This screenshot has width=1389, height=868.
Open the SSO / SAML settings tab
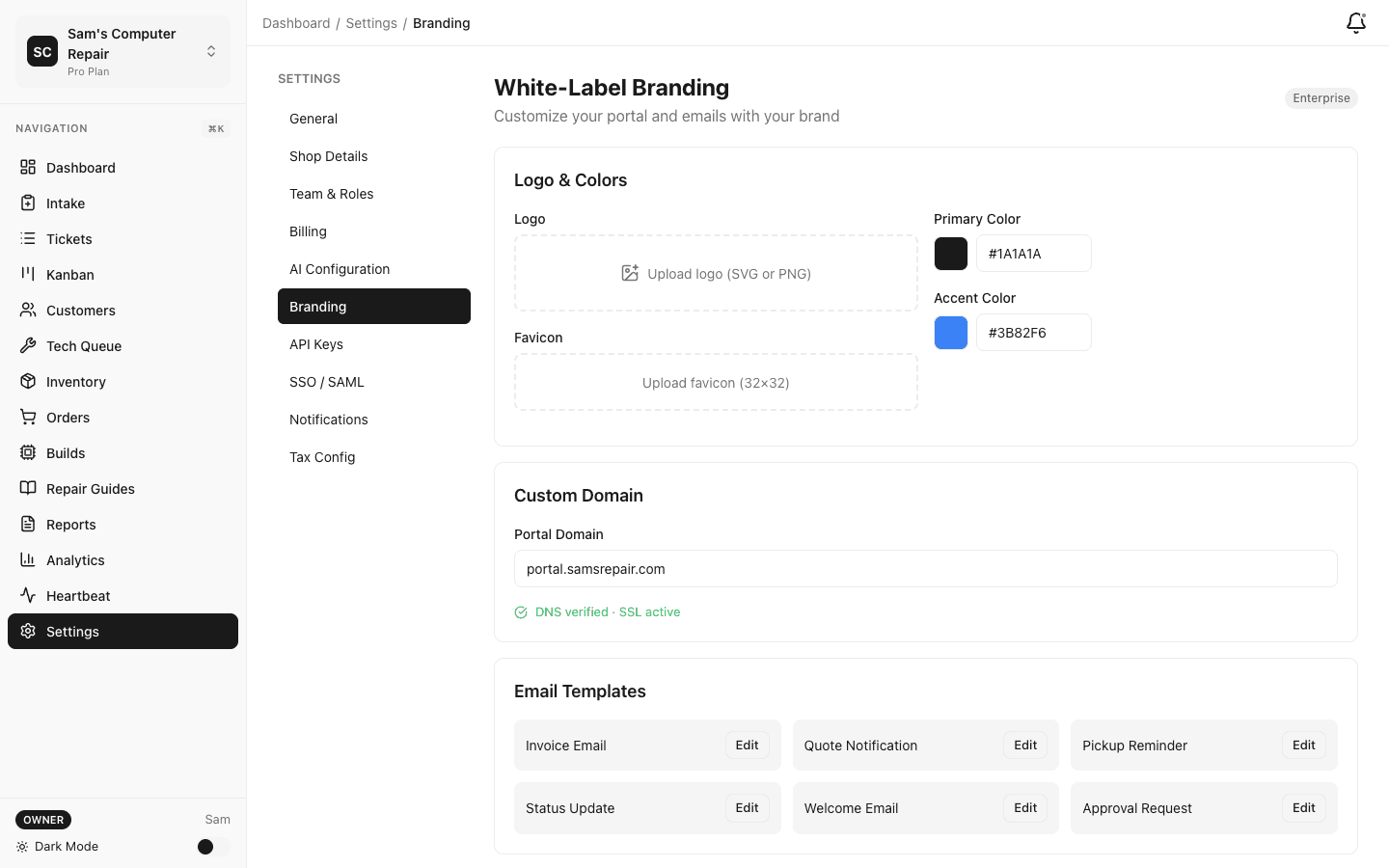click(326, 381)
